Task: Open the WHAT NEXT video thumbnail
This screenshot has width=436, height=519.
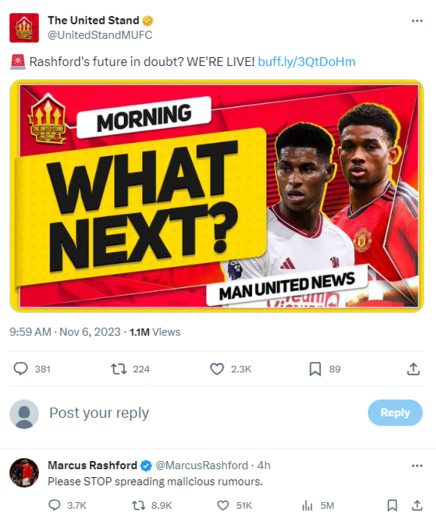Action: click(217, 196)
